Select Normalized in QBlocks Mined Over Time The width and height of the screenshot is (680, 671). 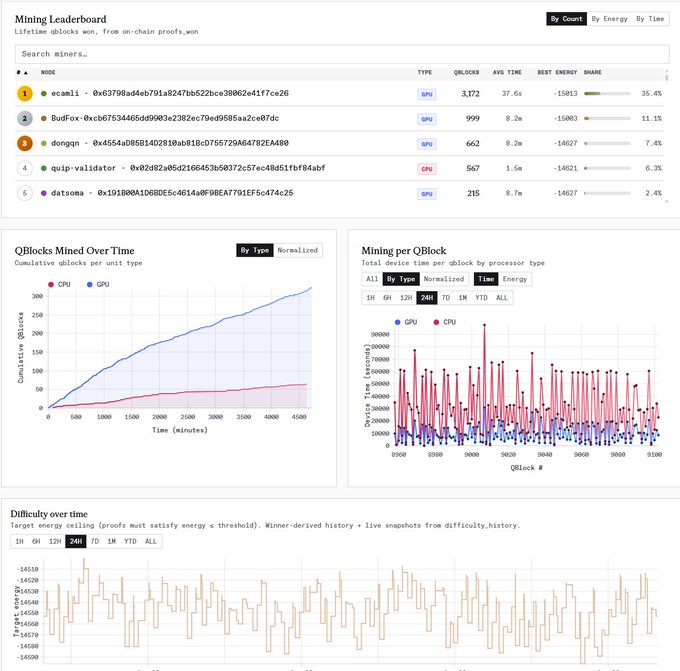point(298,250)
